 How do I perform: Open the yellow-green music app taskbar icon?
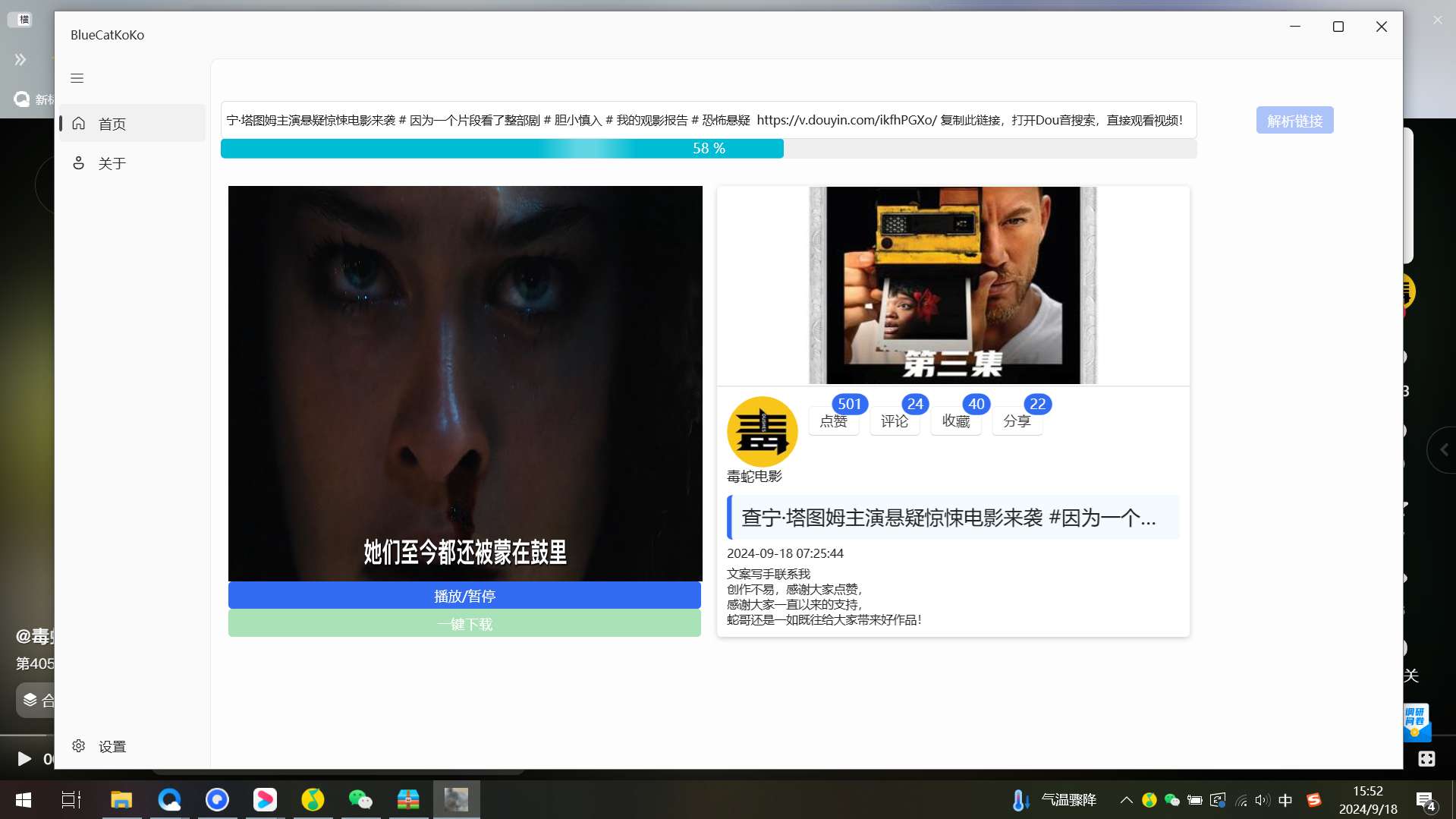pos(313,800)
